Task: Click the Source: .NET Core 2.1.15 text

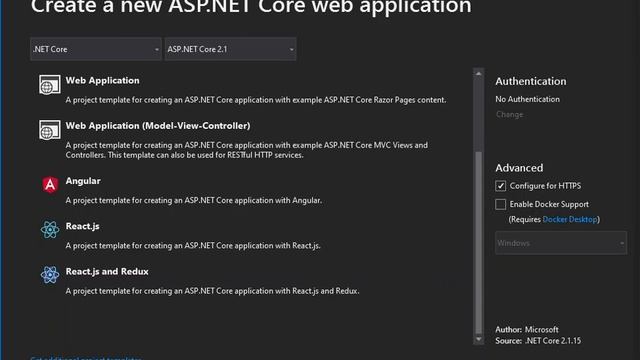Action: (538, 341)
